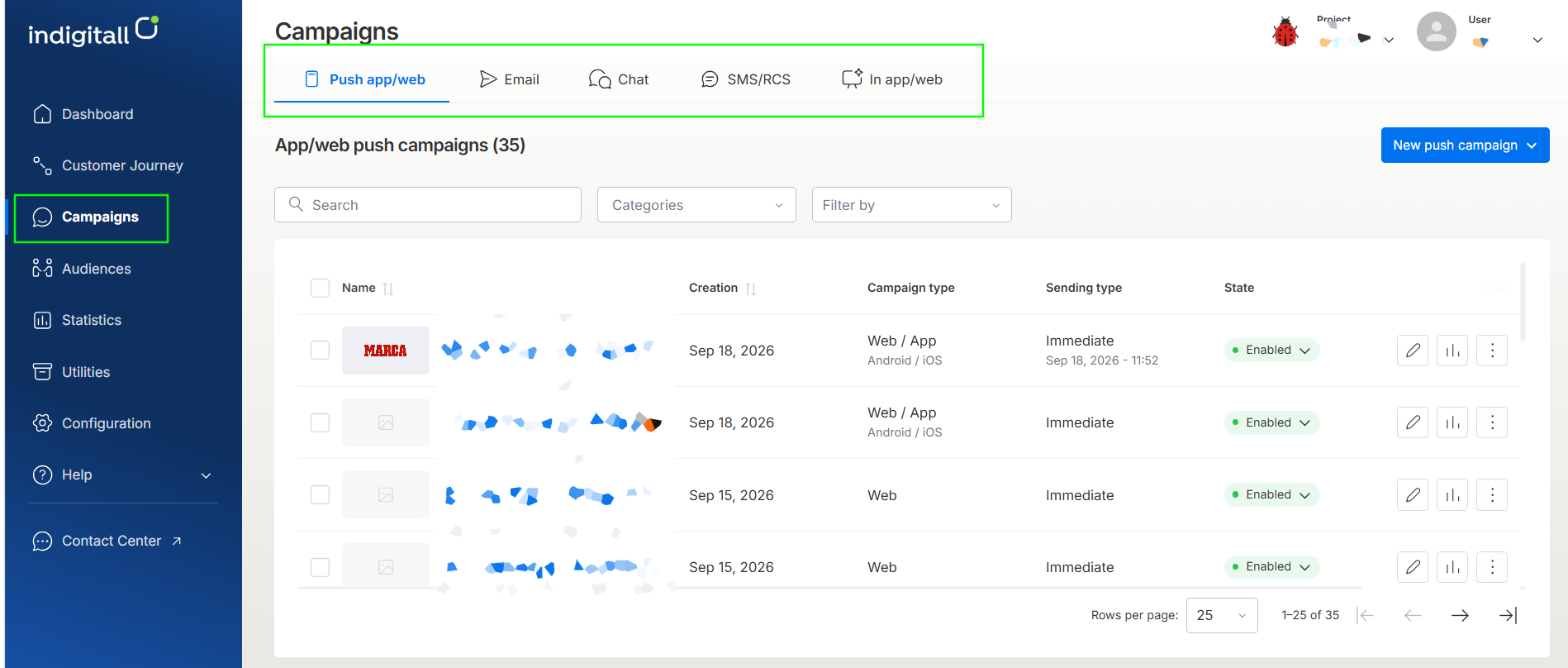
Task: Select all campaigns header checkbox
Action: (x=320, y=288)
